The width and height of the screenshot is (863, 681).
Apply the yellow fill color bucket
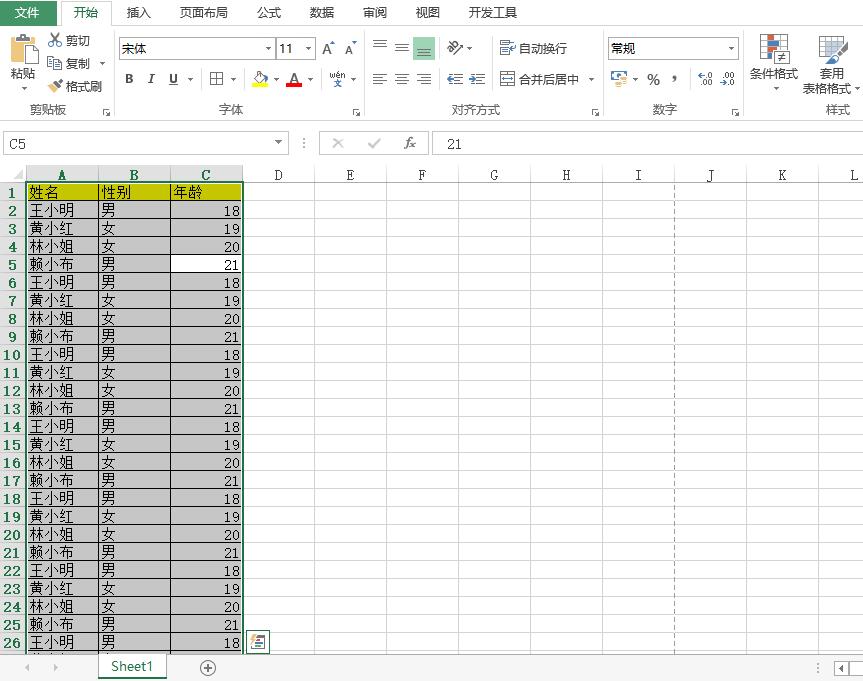tap(260, 79)
